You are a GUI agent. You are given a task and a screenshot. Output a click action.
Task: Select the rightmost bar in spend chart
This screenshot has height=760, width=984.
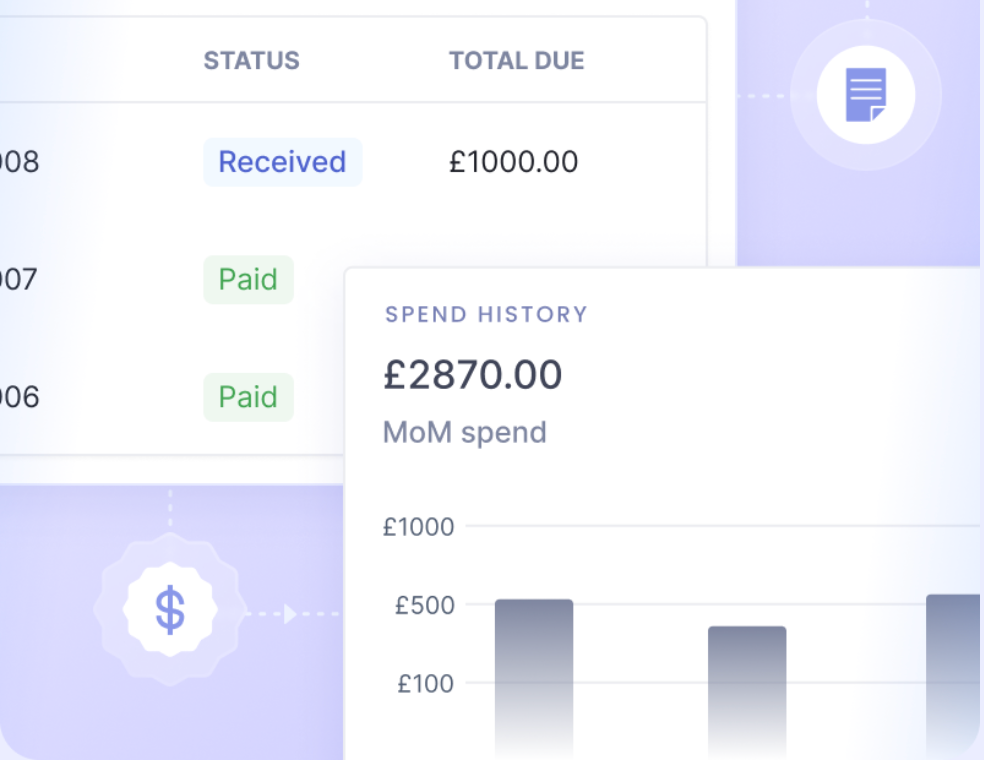coord(952,670)
